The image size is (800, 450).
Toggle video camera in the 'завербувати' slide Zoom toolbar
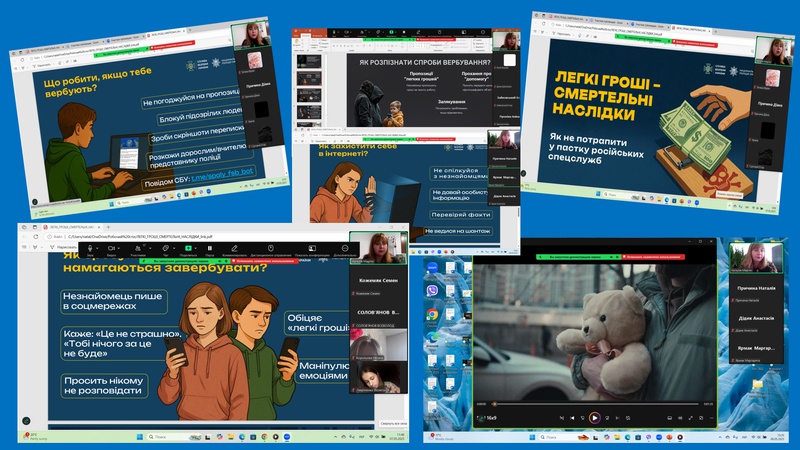click(112, 248)
